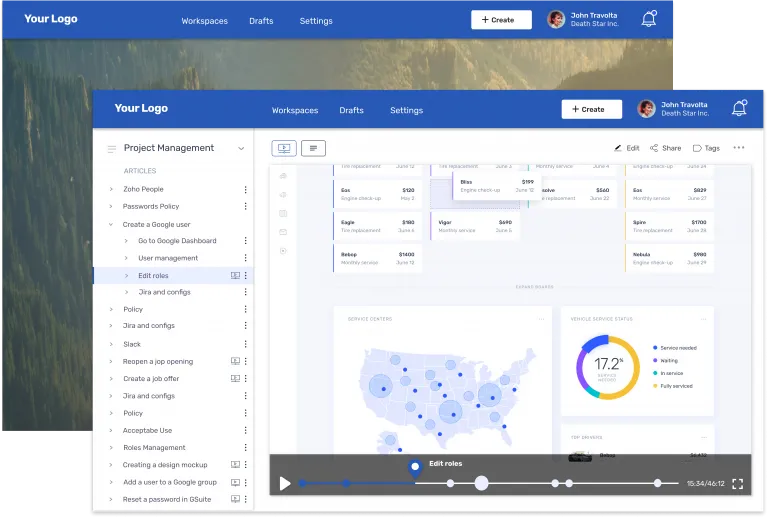Open kebab menu for Go to Google Dashboard
768x518 pixels.
click(x=245, y=240)
